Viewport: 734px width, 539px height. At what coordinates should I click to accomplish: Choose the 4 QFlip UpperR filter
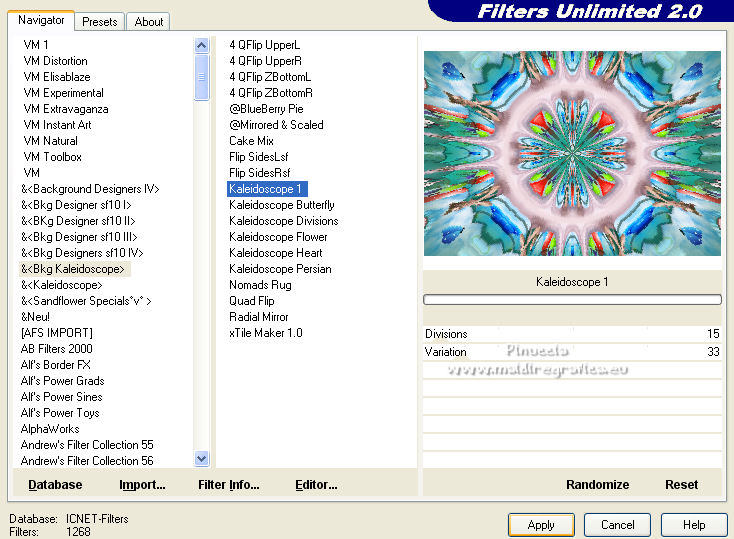point(265,61)
